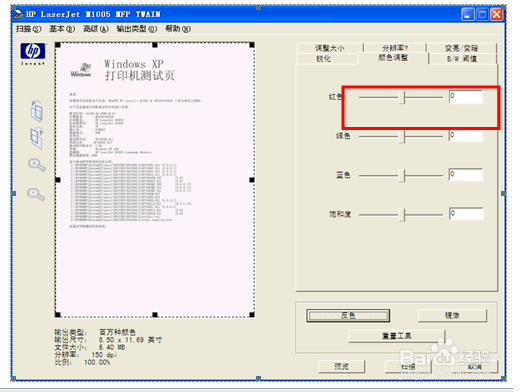Click the 红色 slider thumb
521x392 pixels.
pyautogui.click(x=403, y=97)
